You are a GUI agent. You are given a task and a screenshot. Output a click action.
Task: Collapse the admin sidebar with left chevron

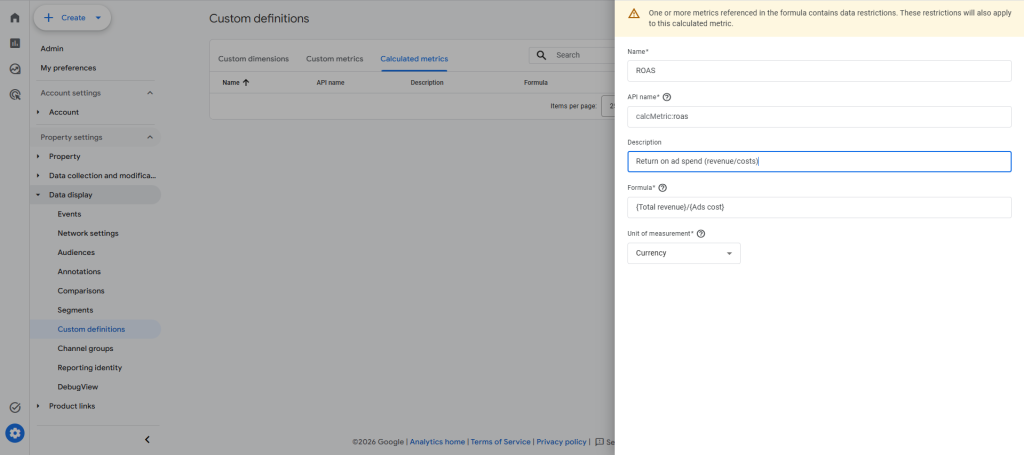click(147, 439)
